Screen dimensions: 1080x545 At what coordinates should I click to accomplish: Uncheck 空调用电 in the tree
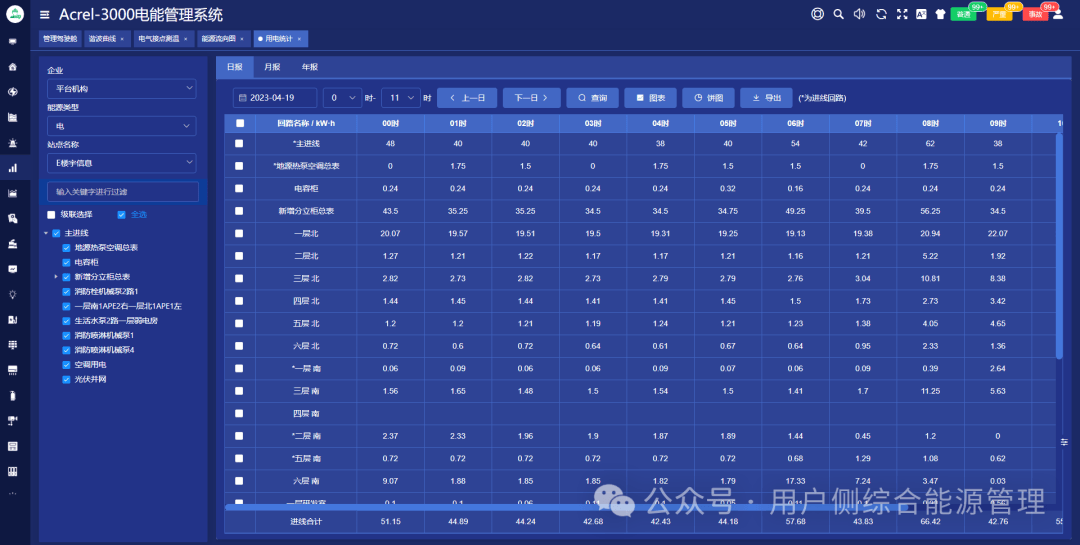pyautogui.click(x=66, y=364)
